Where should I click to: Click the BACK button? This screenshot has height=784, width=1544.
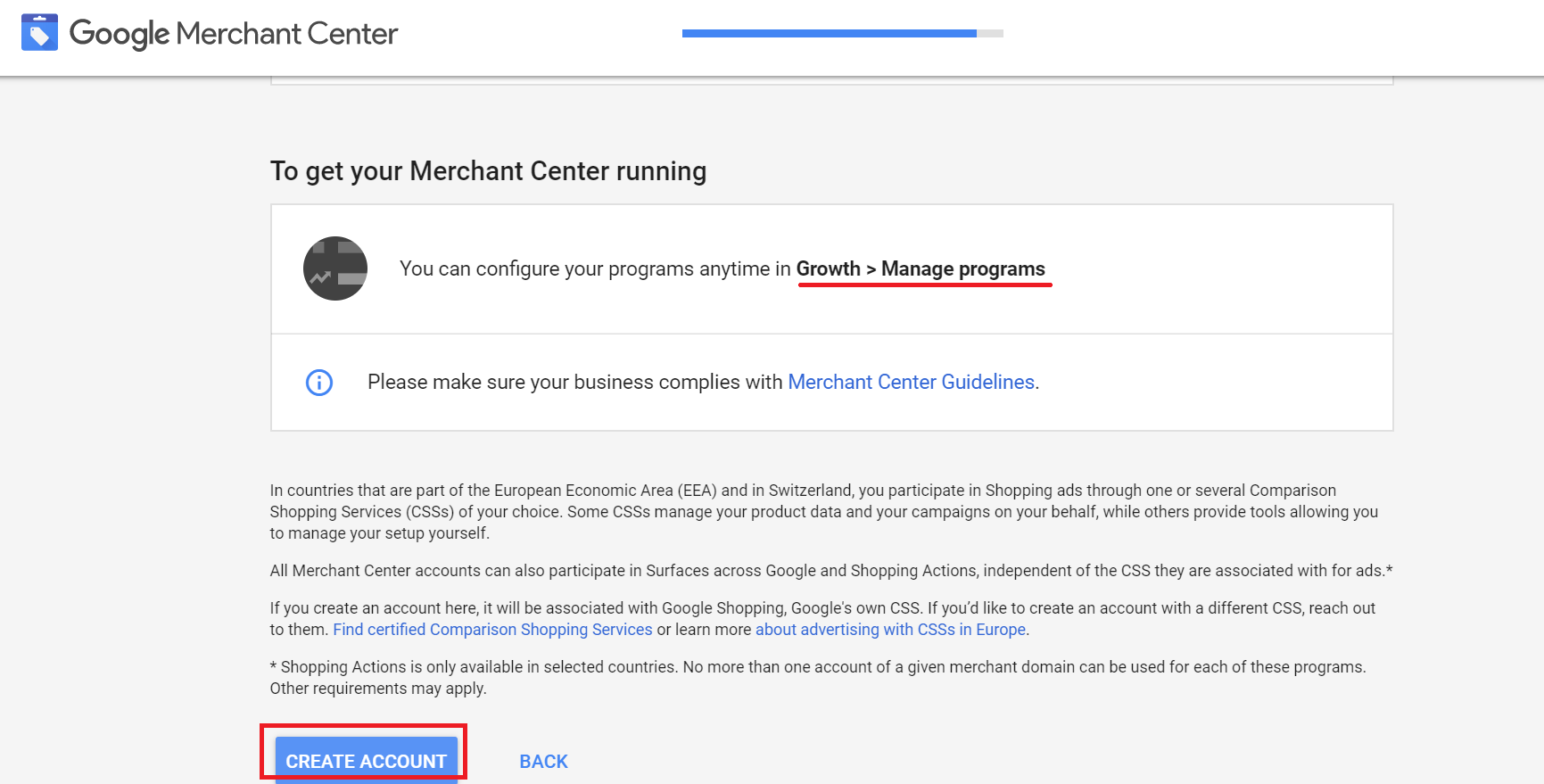[544, 762]
